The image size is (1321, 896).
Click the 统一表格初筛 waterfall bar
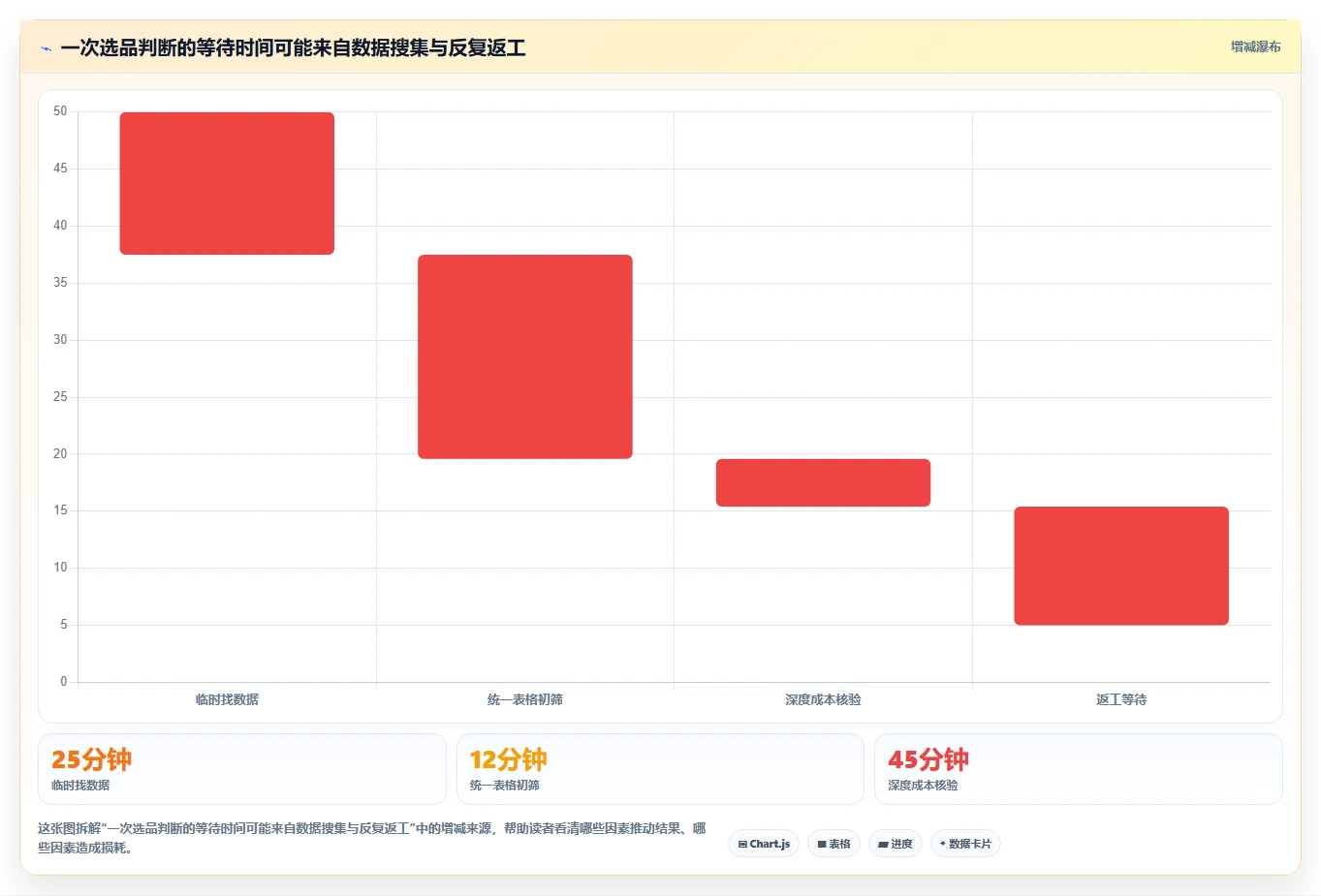point(525,356)
